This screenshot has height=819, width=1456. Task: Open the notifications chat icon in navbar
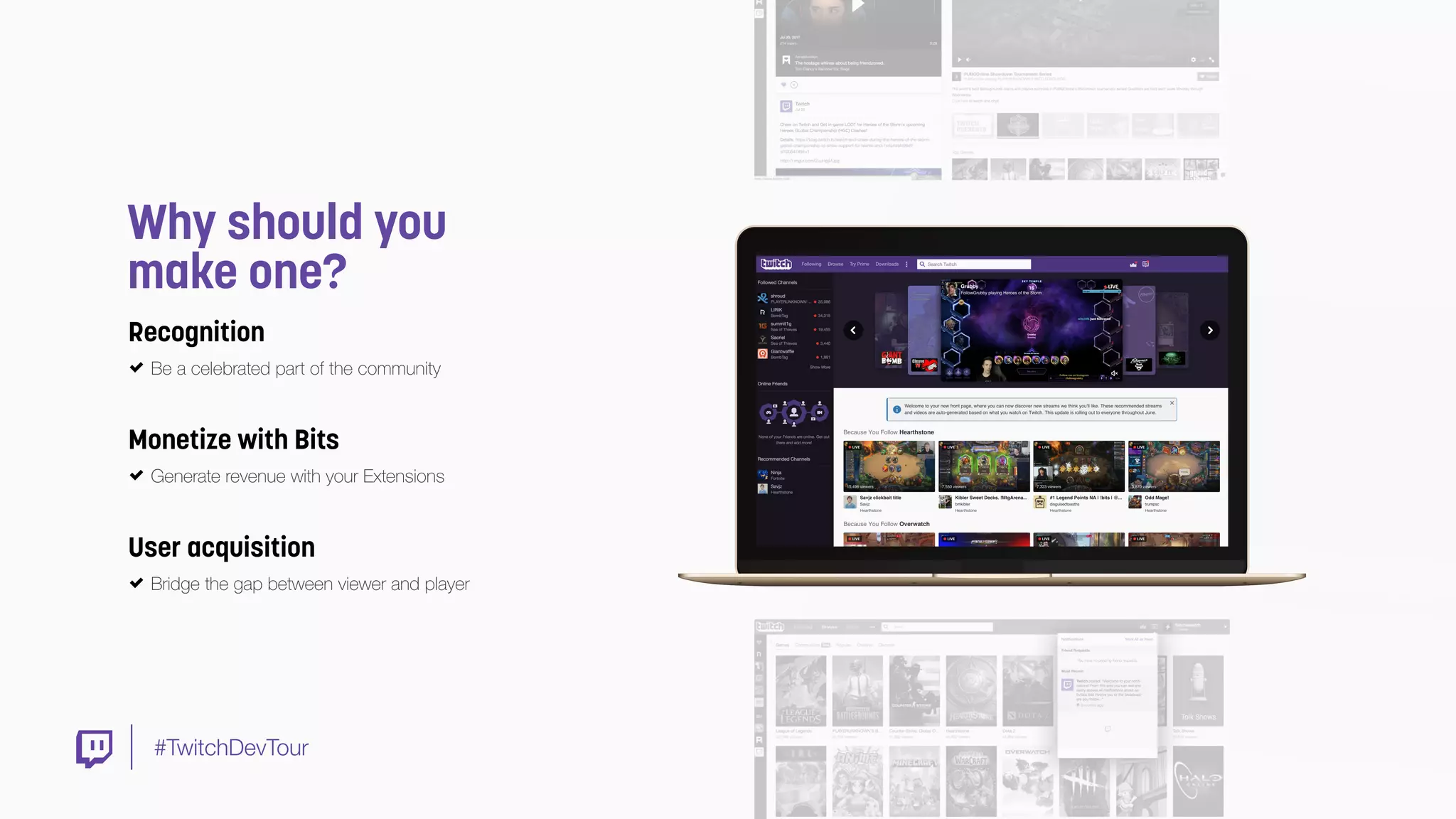pyautogui.click(x=1145, y=264)
